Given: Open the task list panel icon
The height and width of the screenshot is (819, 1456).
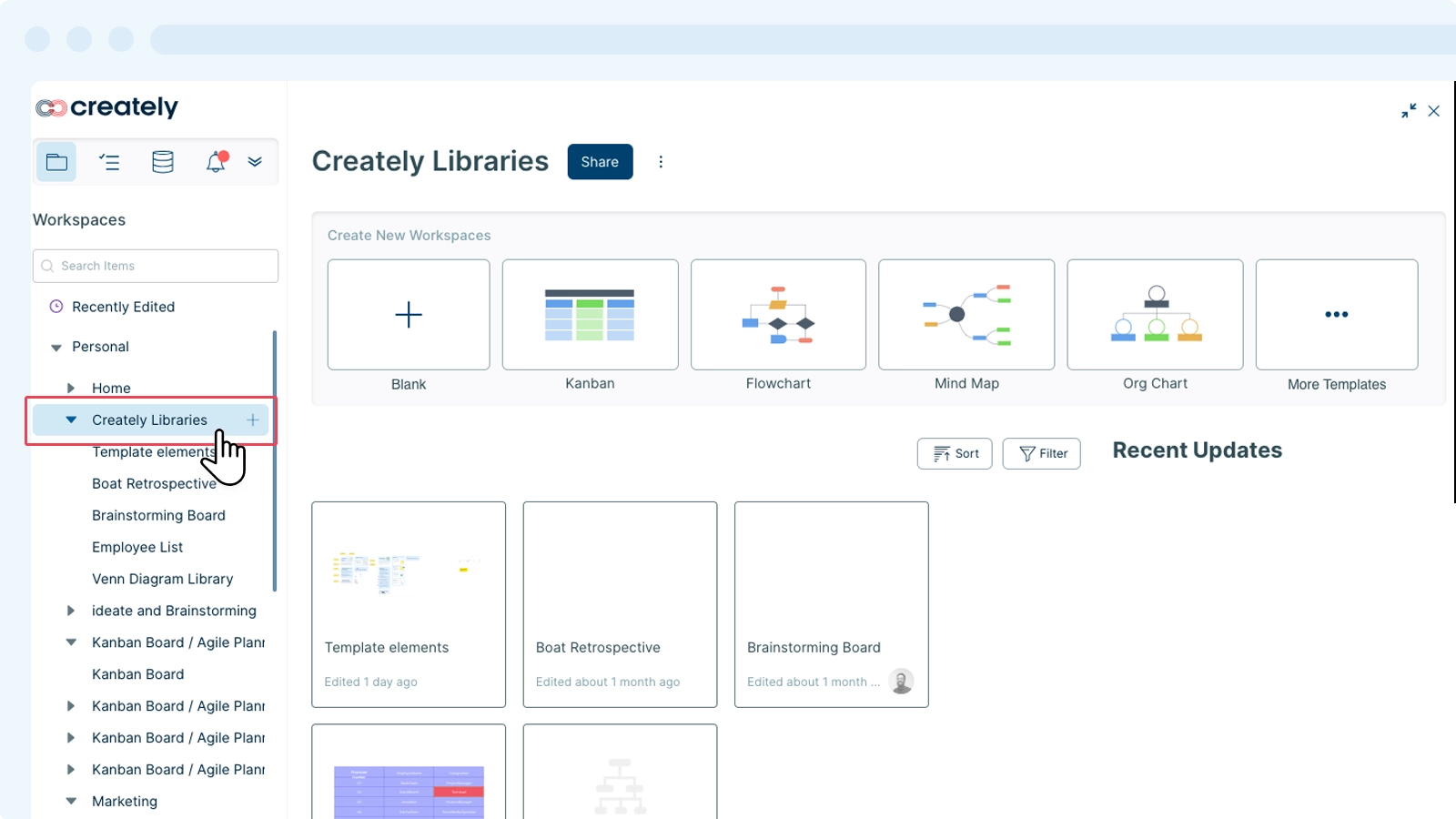Looking at the screenshot, I should (x=109, y=162).
